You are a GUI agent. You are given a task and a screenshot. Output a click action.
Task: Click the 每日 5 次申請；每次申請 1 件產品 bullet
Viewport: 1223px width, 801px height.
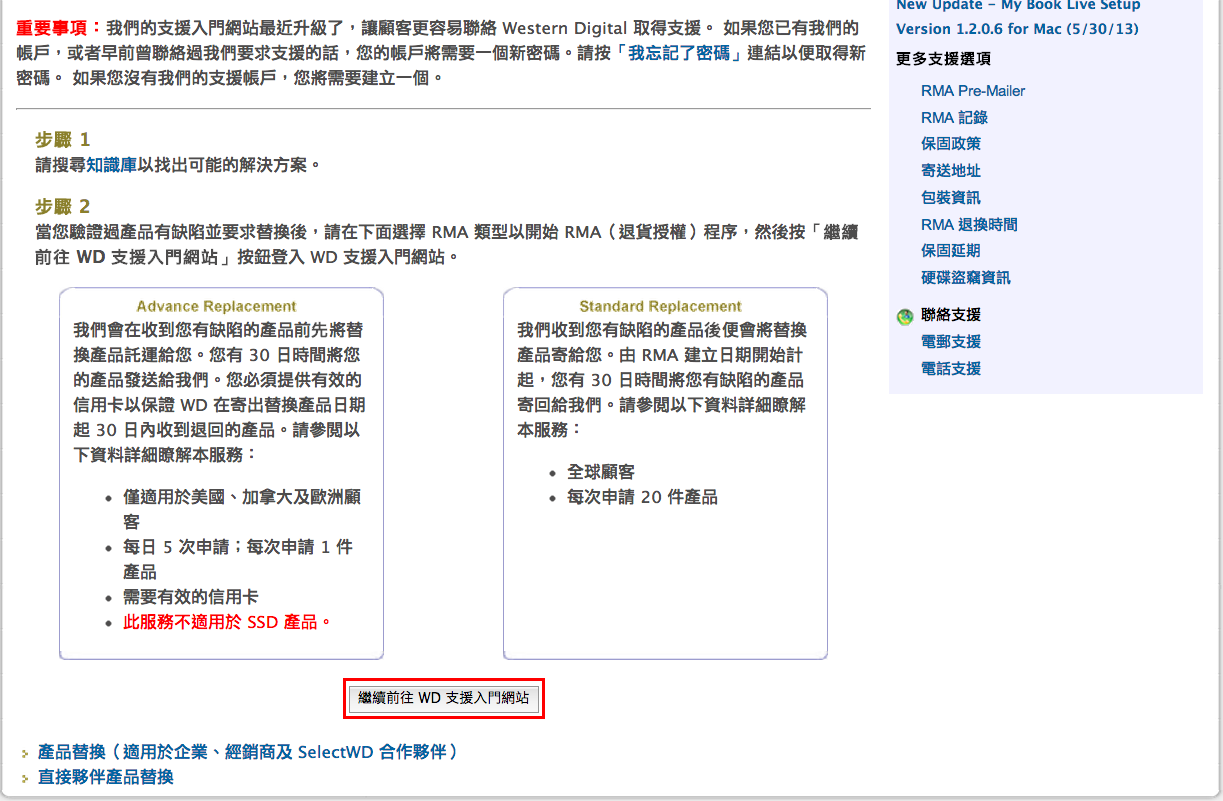pos(238,559)
